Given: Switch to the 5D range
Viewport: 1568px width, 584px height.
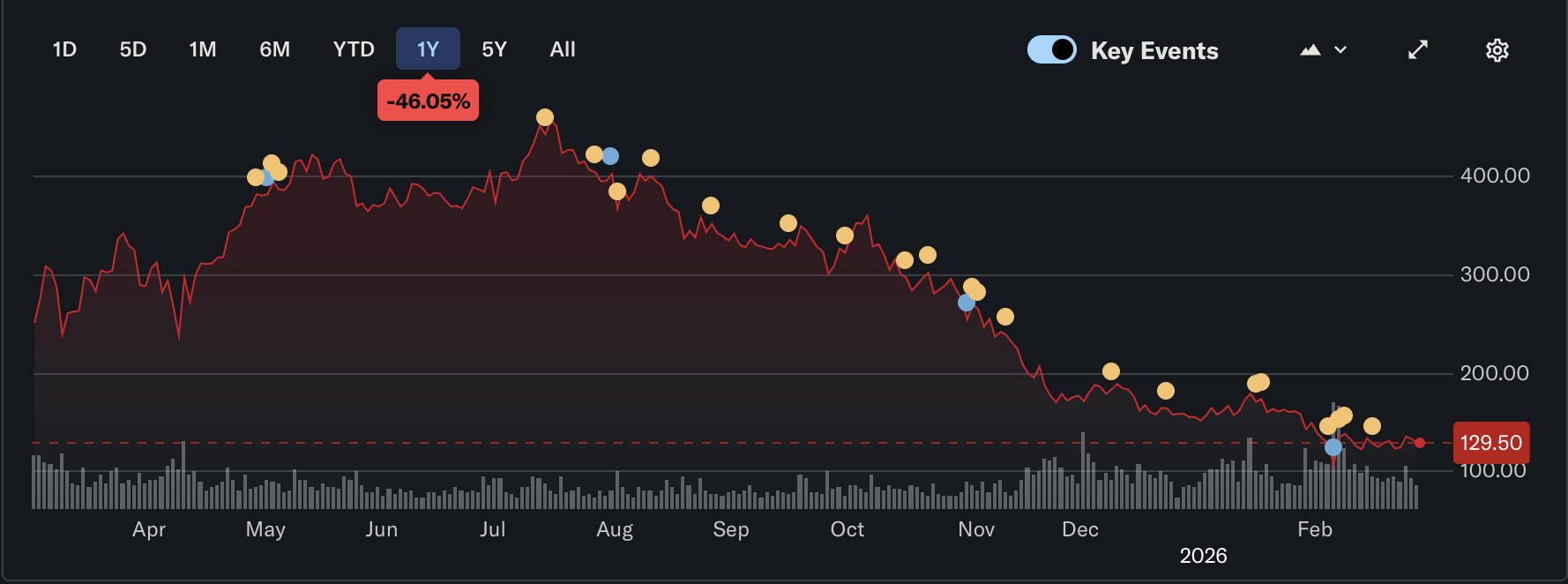Looking at the screenshot, I should (133, 49).
